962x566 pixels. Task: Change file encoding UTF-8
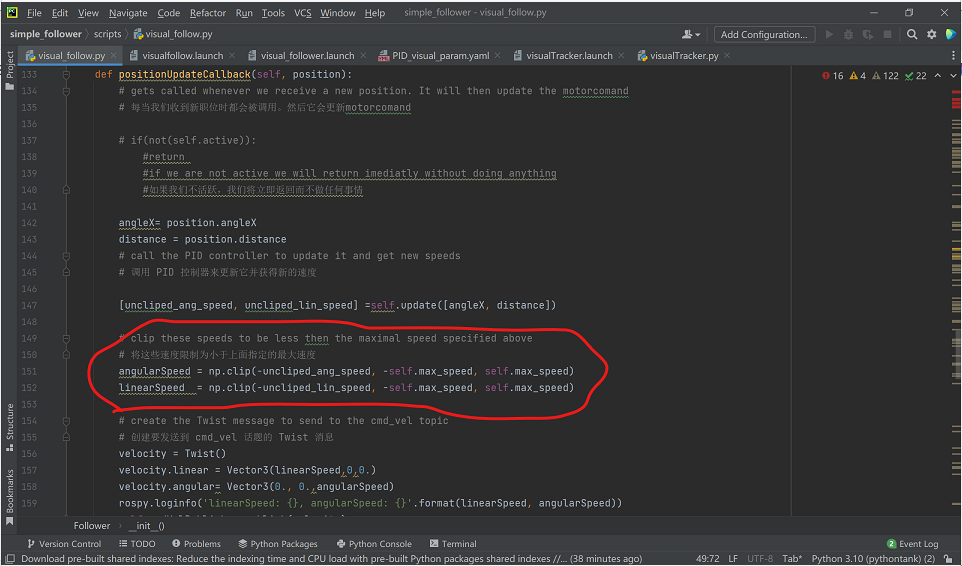pyautogui.click(x=760, y=559)
